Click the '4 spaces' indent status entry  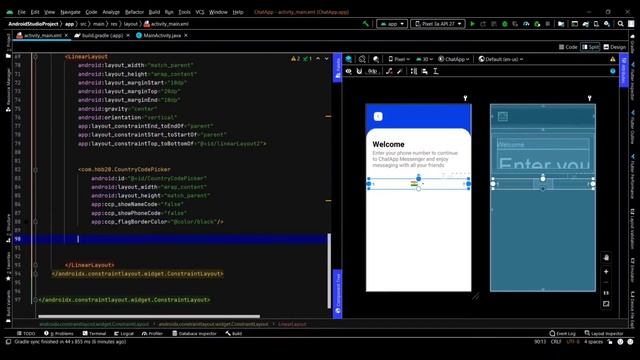[x=593, y=342]
